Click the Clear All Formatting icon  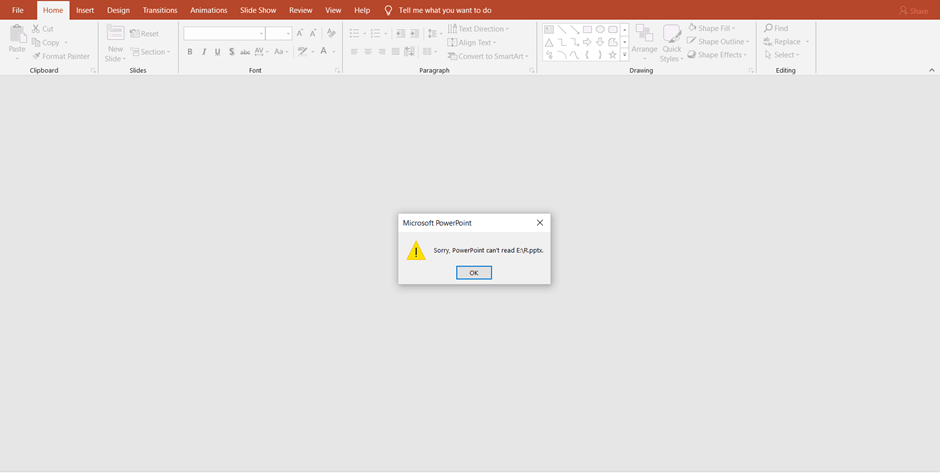pos(331,34)
